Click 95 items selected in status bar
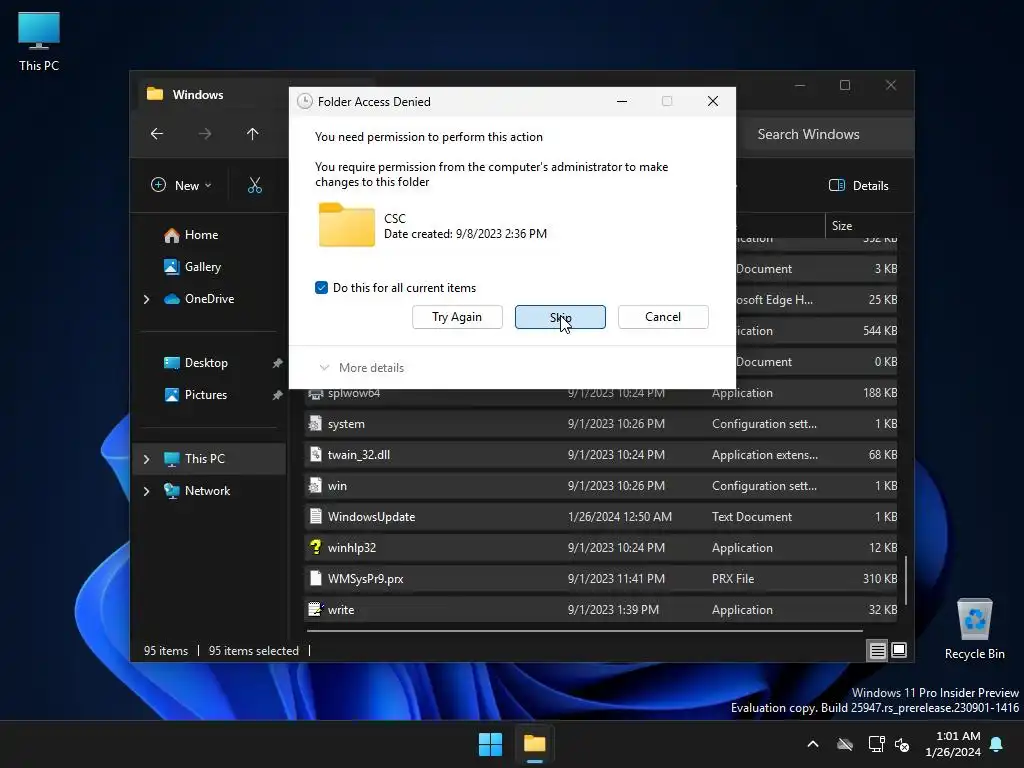 [253, 651]
